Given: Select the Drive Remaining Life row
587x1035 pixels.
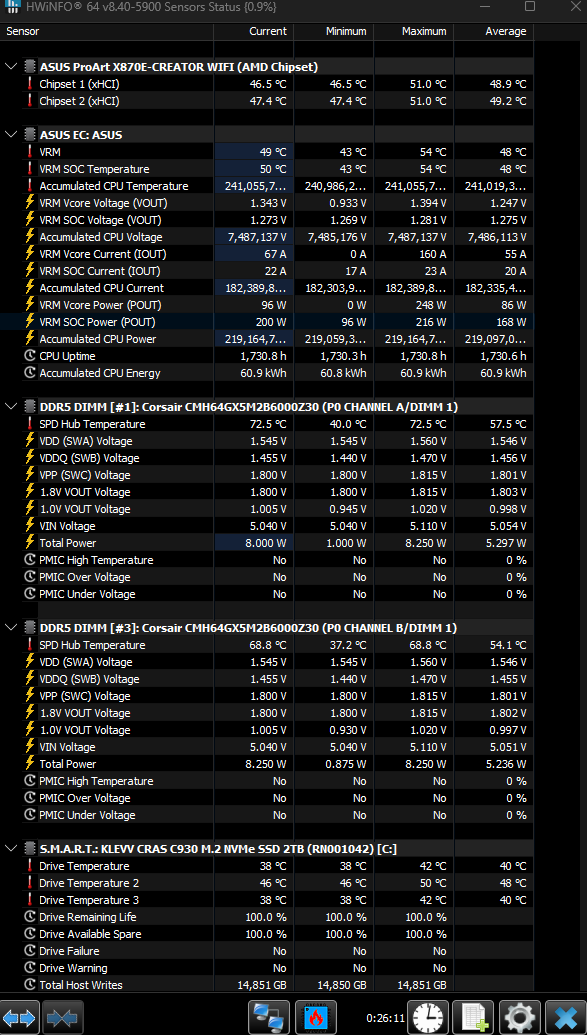Looking at the screenshot, I should pos(267,917).
